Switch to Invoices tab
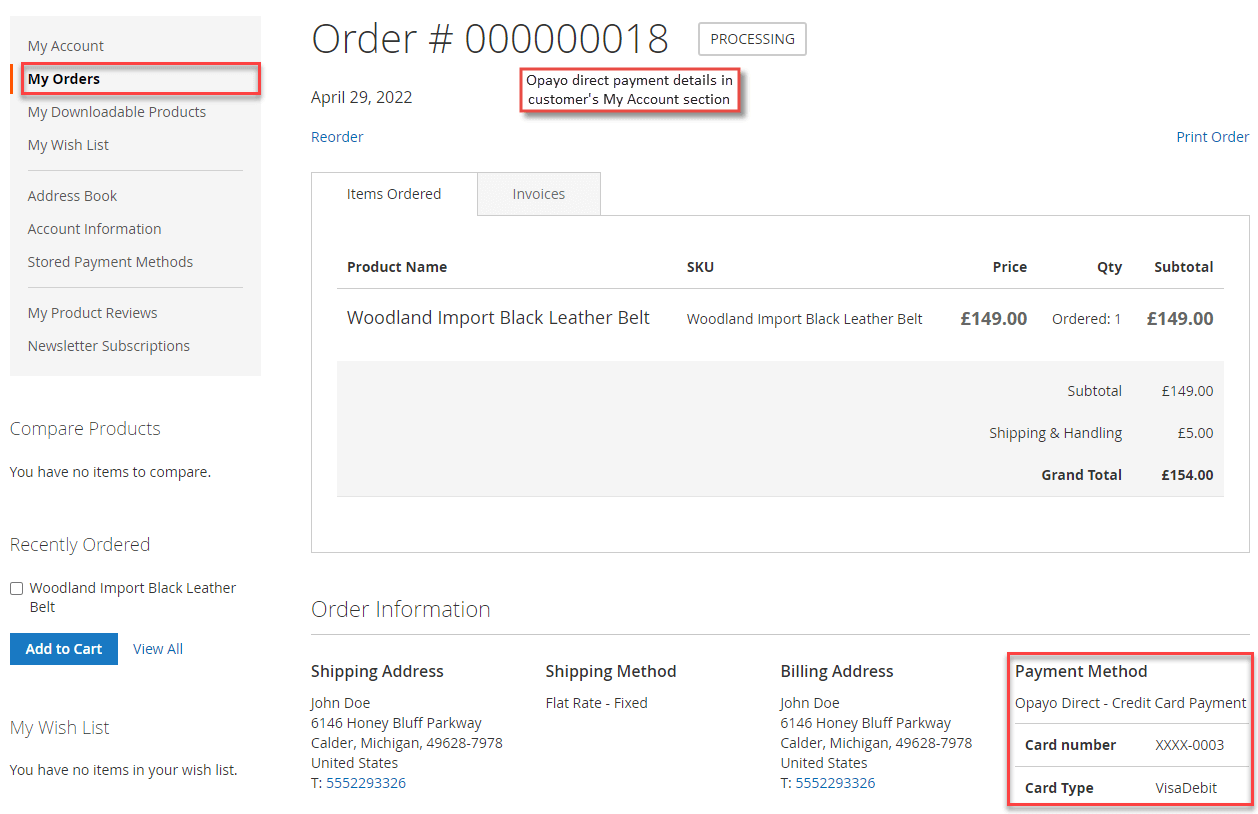 click(x=539, y=194)
